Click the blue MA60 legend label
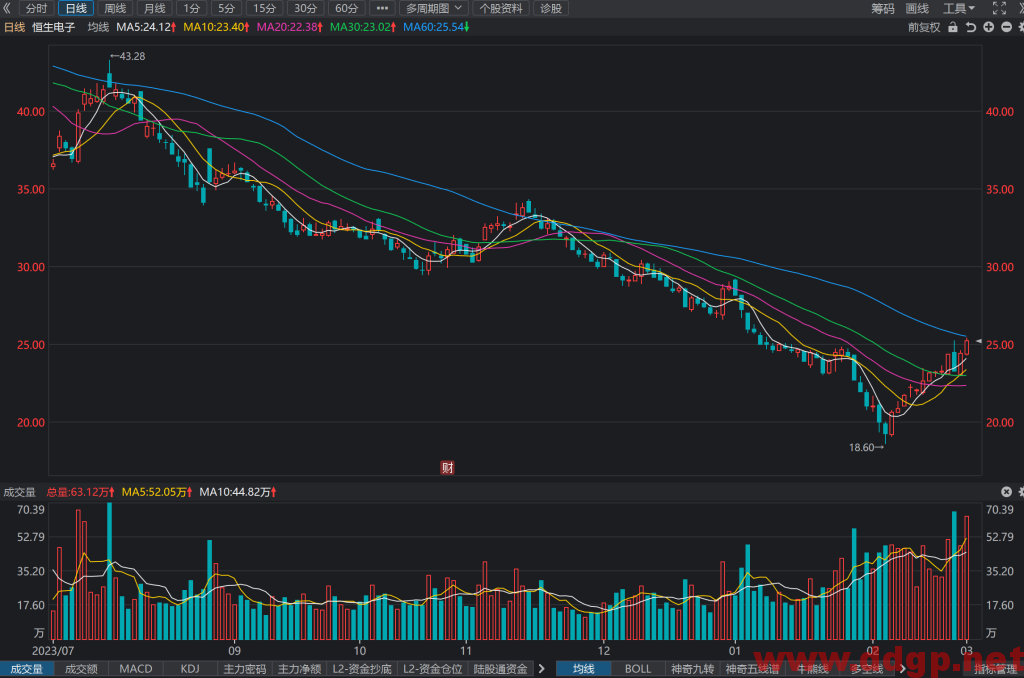This screenshot has height=678, width=1024. point(434,27)
